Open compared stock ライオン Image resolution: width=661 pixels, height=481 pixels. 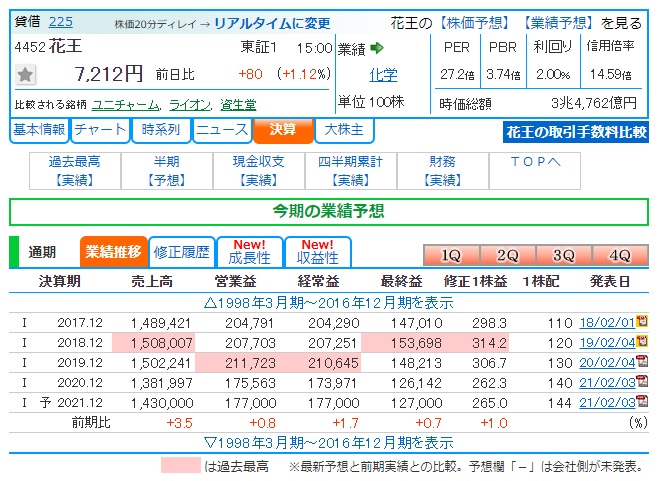(190, 105)
